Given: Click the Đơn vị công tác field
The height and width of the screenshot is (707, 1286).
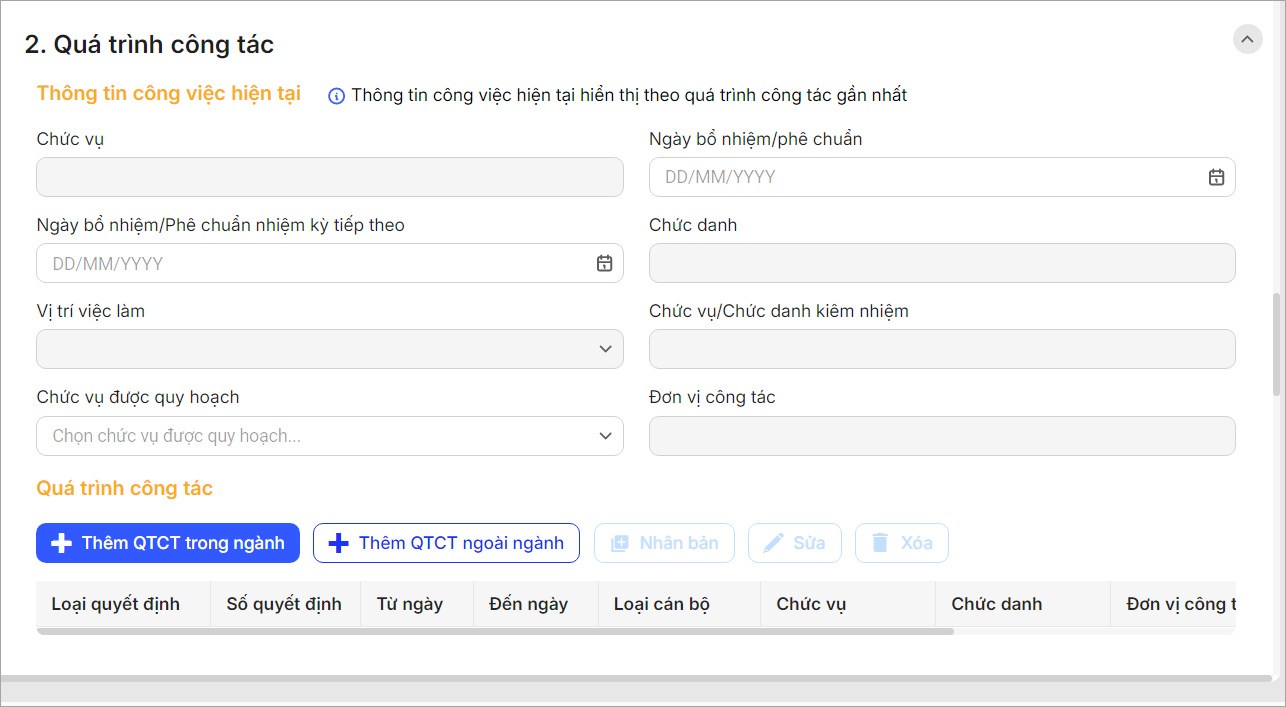Looking at the screenshot, I should [x=941, y=436].
